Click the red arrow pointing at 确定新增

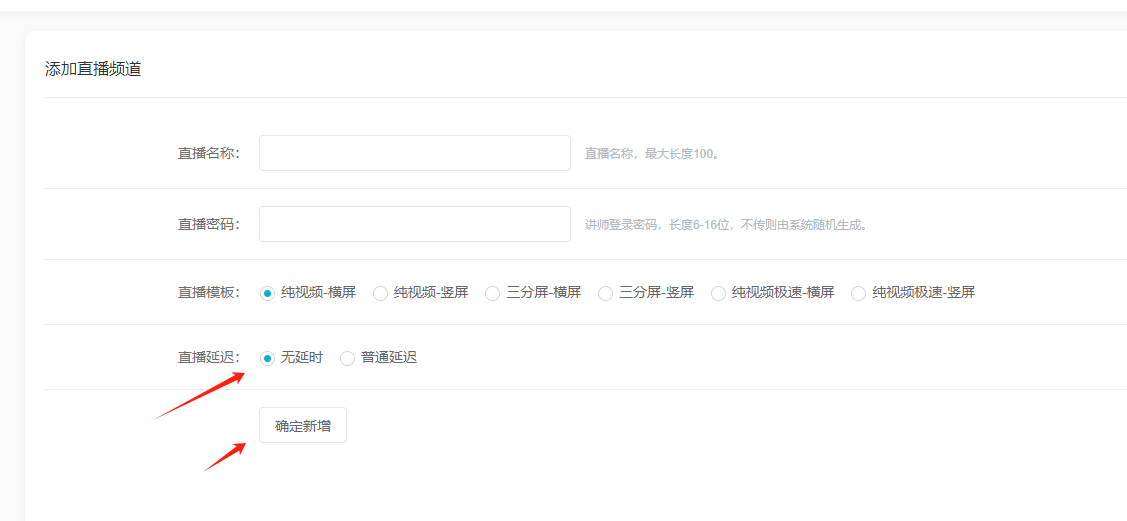tap(226, 457)
